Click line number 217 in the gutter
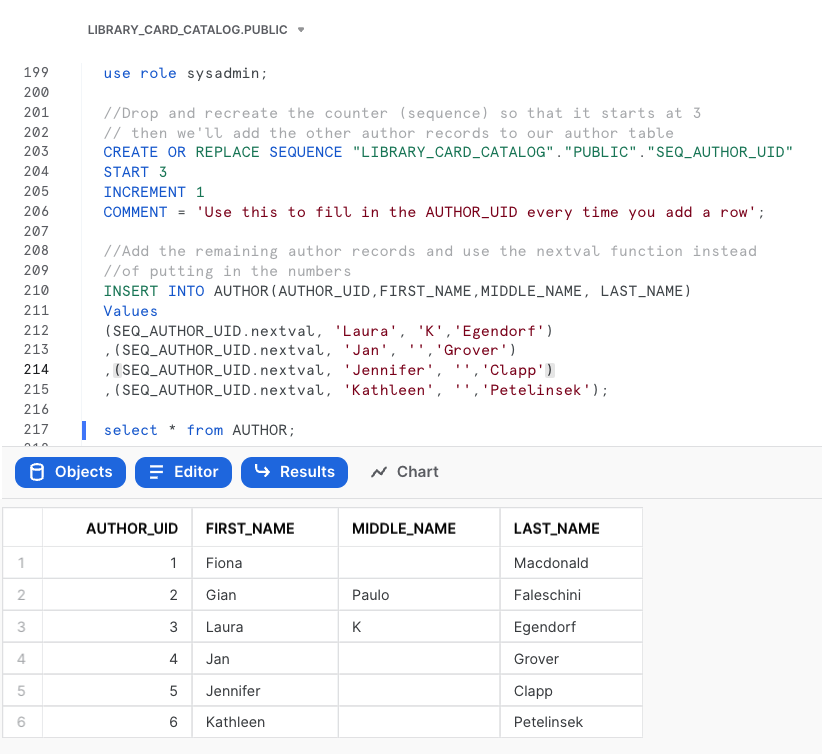The image size is (822, 754). [36, 429]
